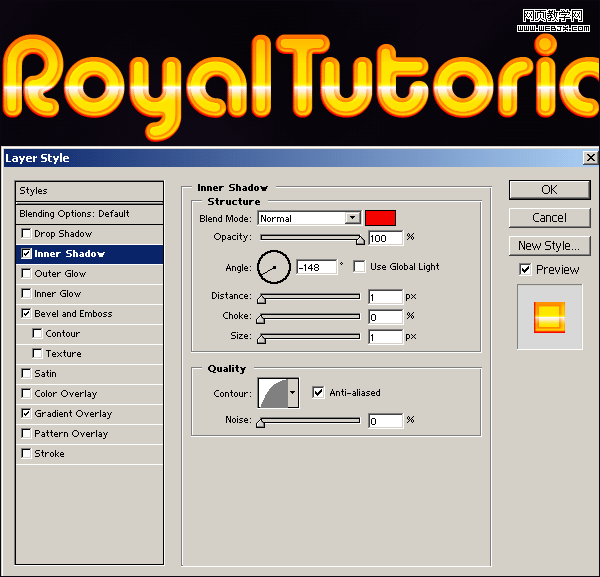Click the Distance value field
Viewport: 600px width, 577px height.
click(385, 297)
